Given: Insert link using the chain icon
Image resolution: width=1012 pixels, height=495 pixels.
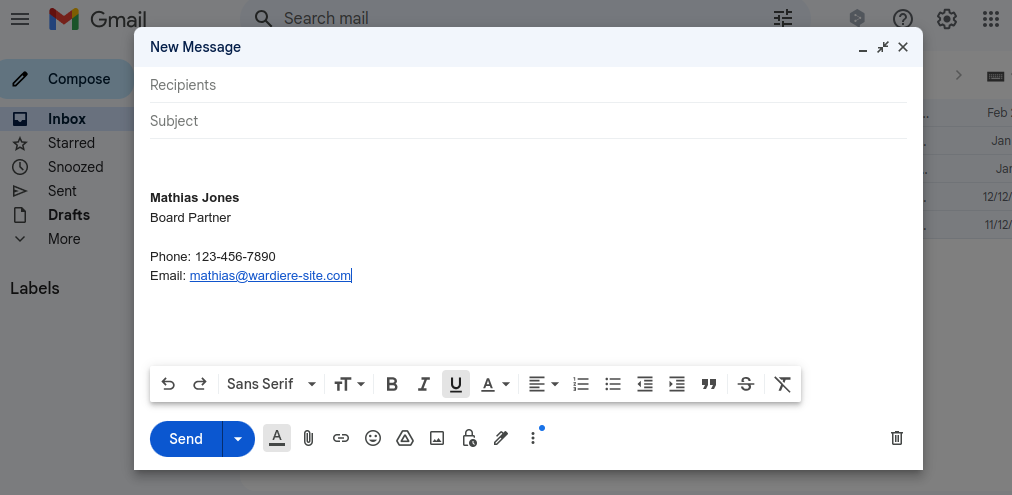Looking at the screenshot, I should click(x=341, y=438).
